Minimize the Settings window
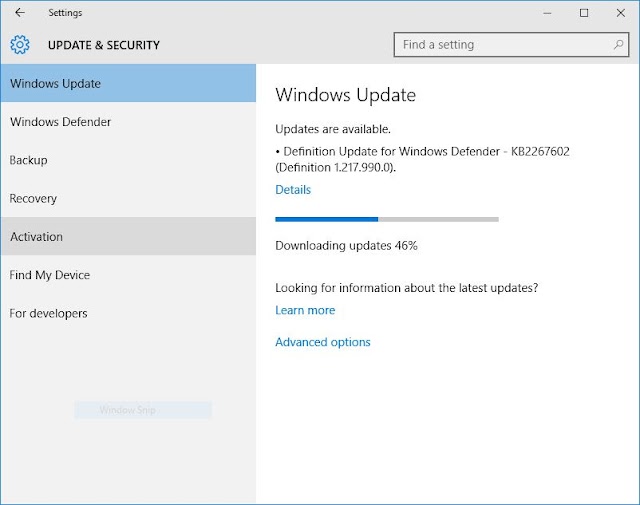Viewport: 640px width, 505px height. [547, 13]
